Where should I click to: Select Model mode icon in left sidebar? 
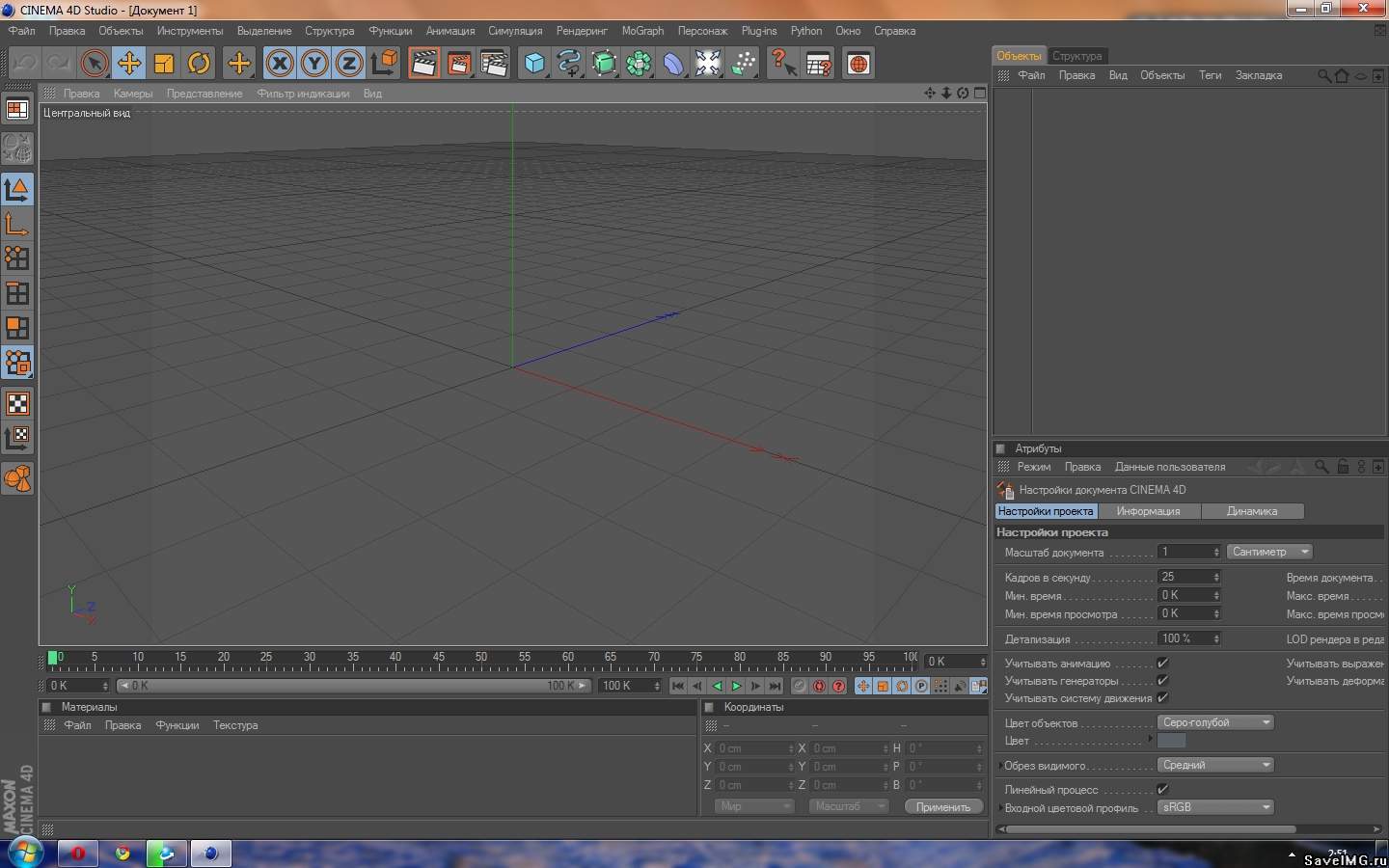17,189
